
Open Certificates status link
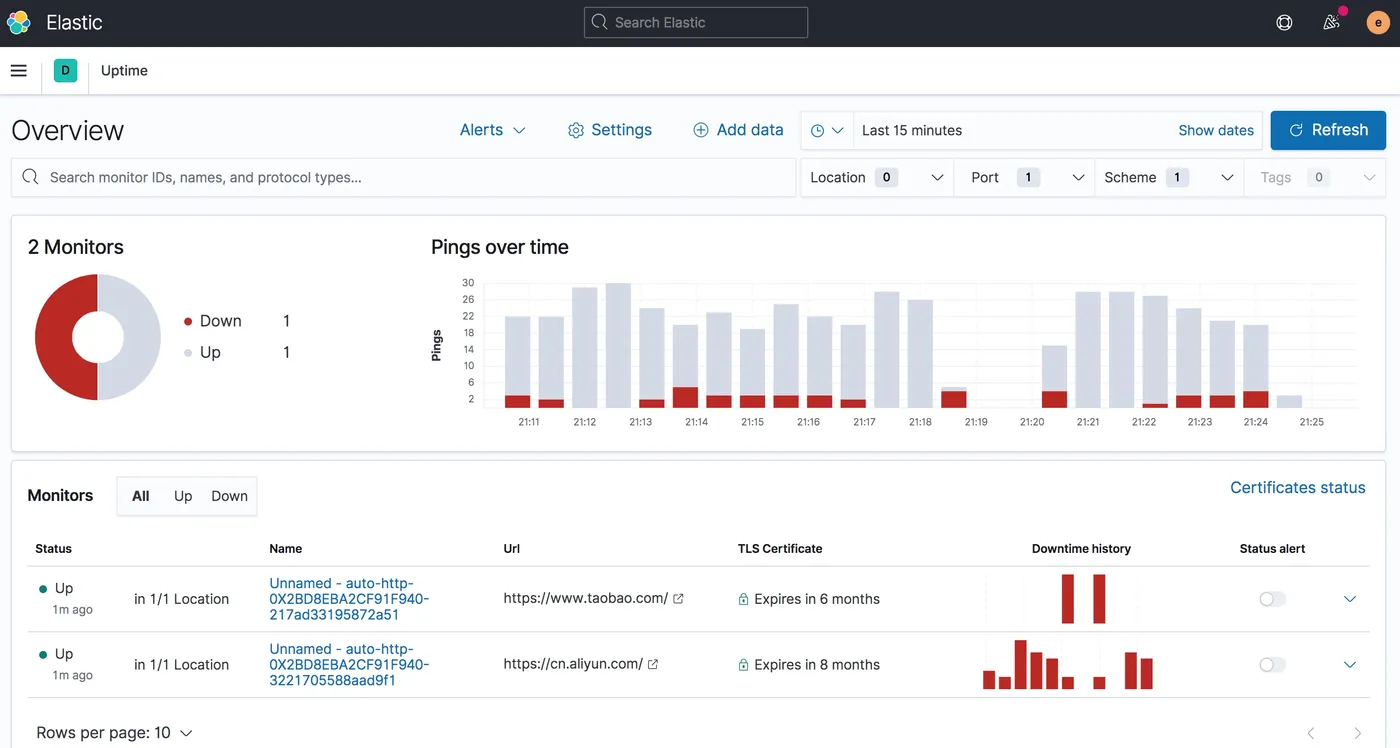[1297, 488]
